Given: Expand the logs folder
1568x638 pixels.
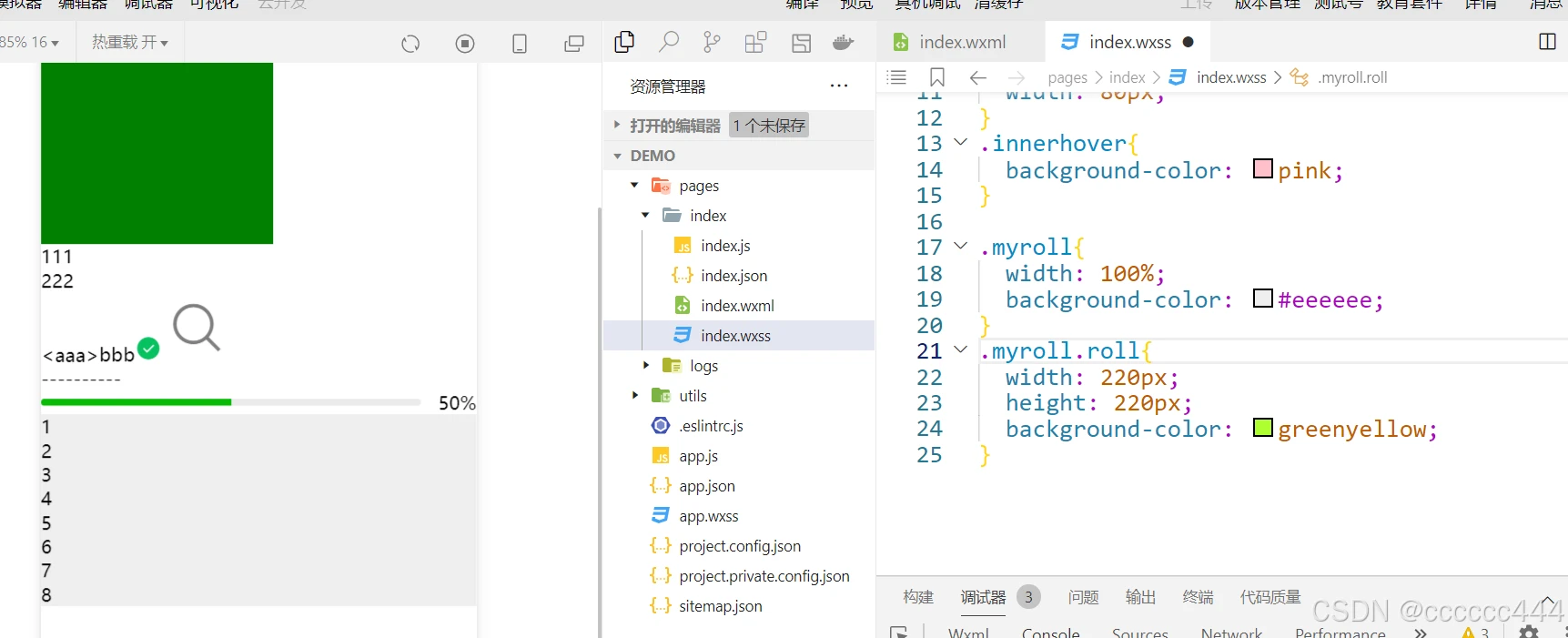Looking at the screenshot, I should tap(703, 366).
